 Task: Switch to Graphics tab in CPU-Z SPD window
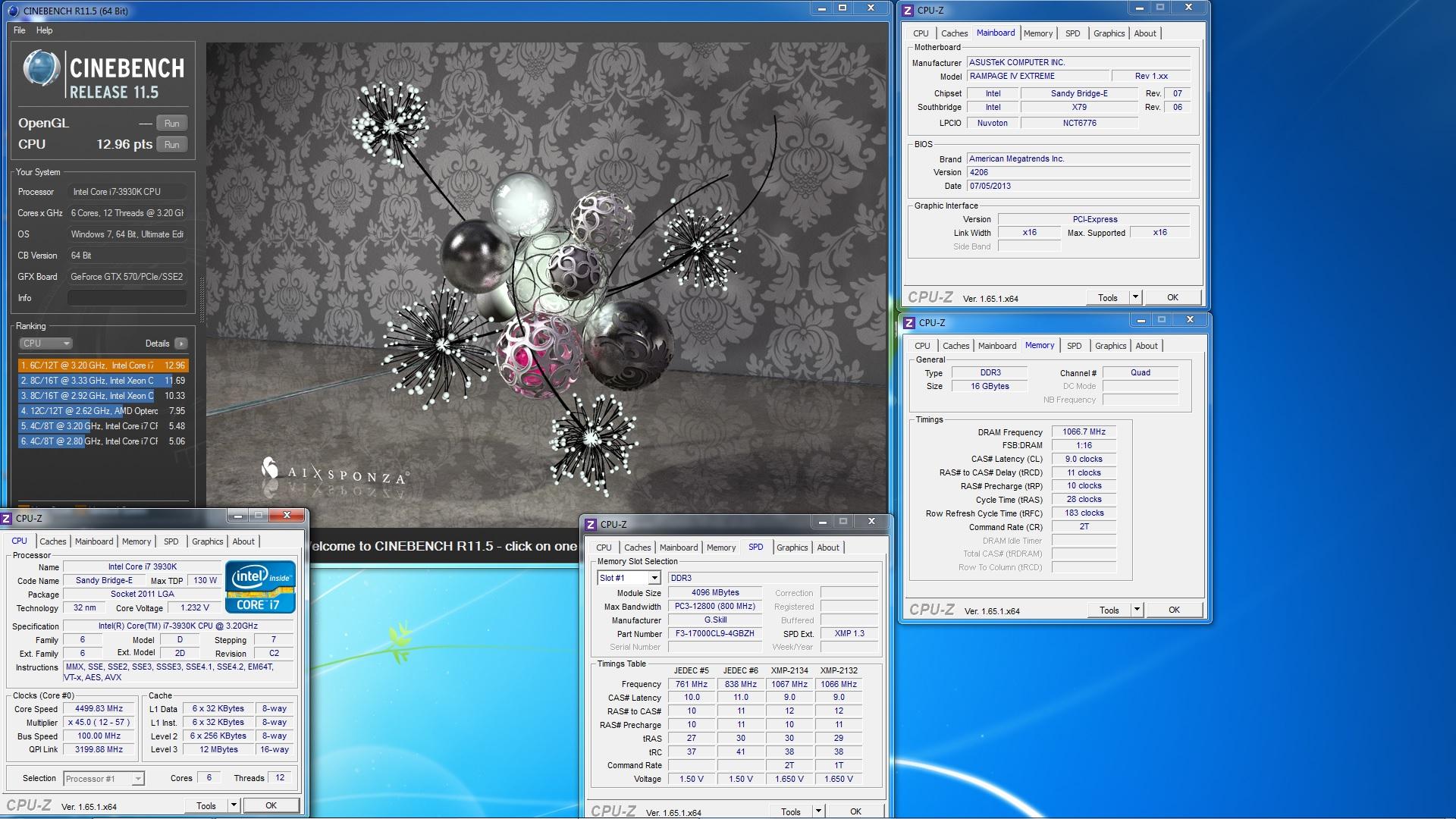(x=792, y=548)
